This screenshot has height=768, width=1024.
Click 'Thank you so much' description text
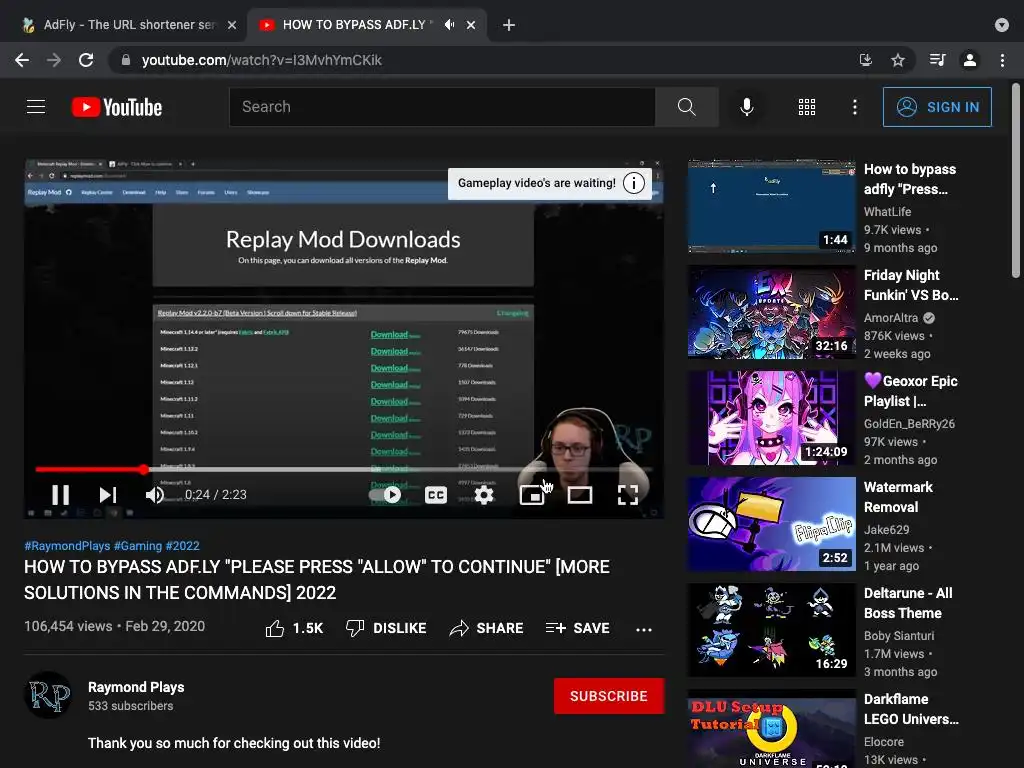pyautogui.click(x=234, y=743)
